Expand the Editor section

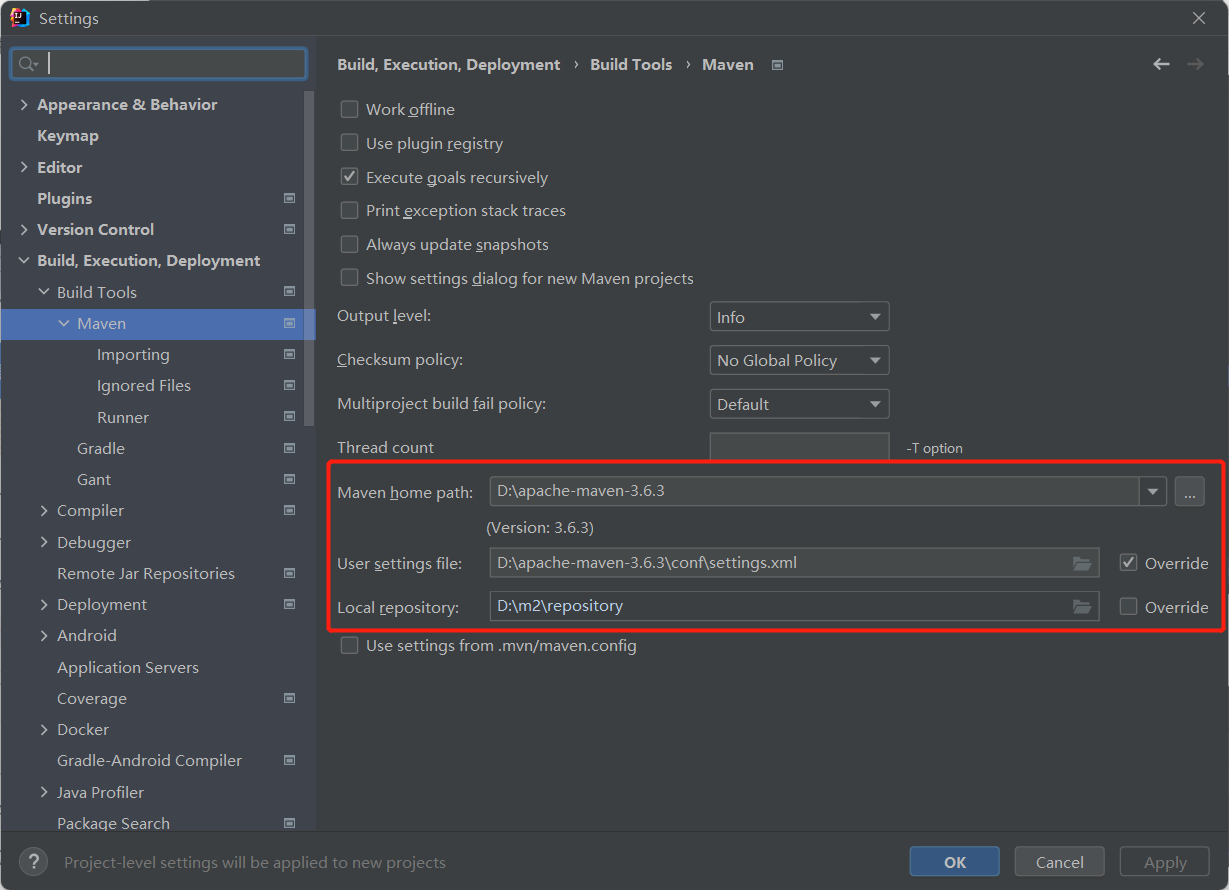(x=24, y=167)
